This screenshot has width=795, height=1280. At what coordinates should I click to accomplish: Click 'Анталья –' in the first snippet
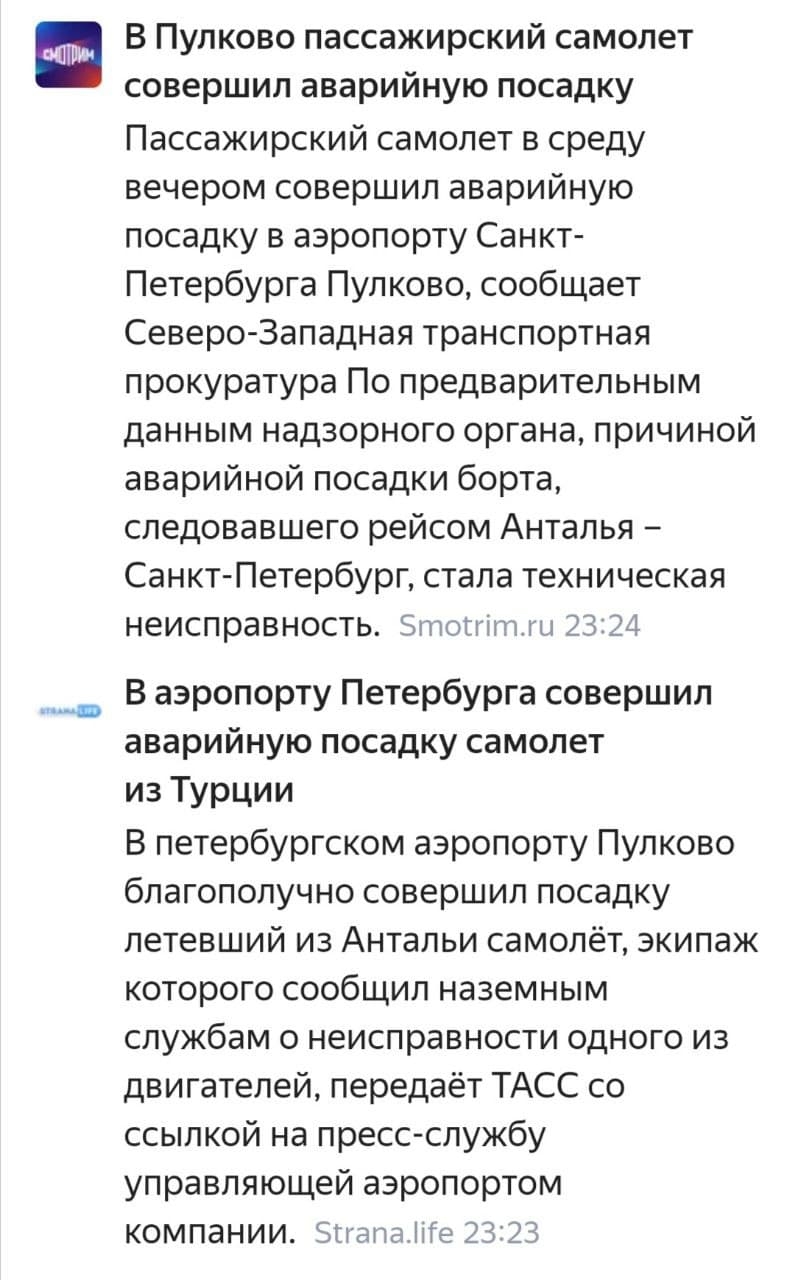[x=578, y=528]
